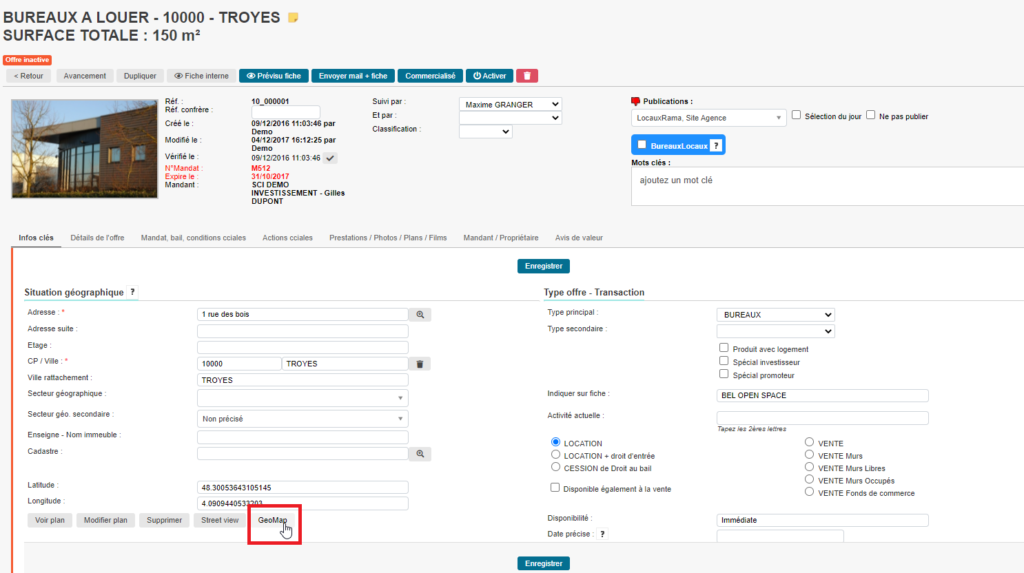Select the VENTE Murs Libres radio option
1024x573 pixels.
(x=810, y=468)
